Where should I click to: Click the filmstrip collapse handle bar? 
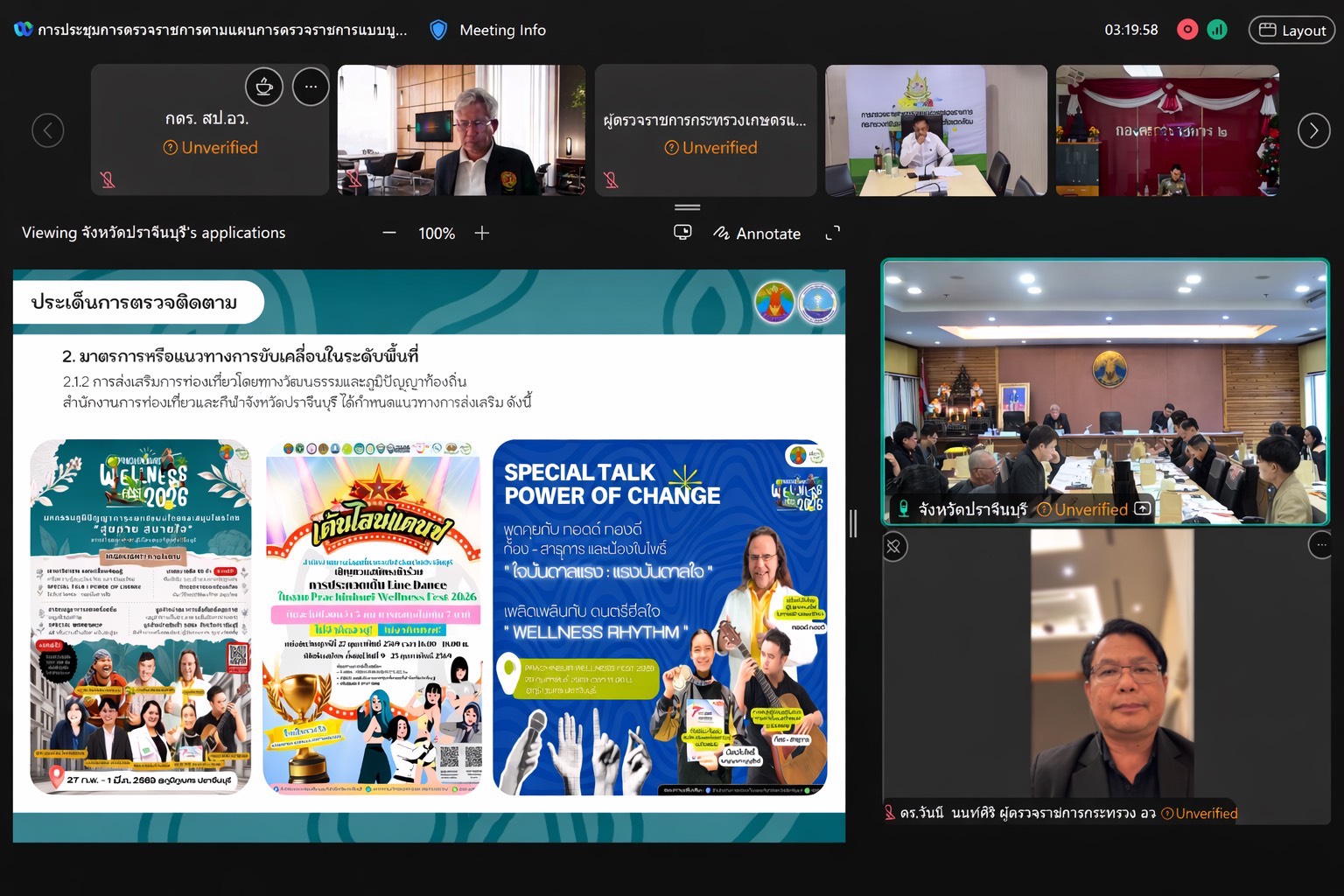tap(687, 207)
